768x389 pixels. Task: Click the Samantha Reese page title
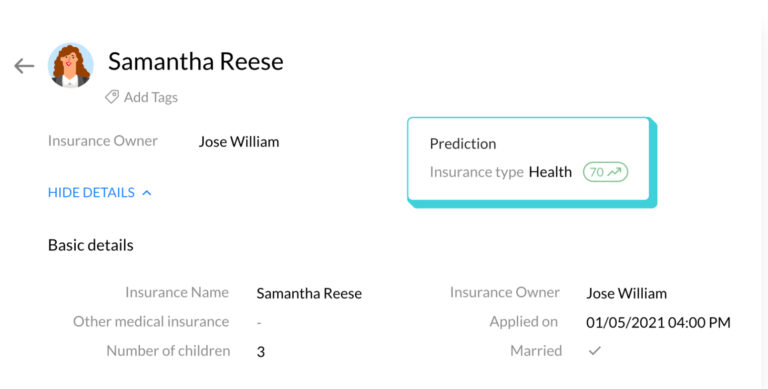tap(196, 62)
